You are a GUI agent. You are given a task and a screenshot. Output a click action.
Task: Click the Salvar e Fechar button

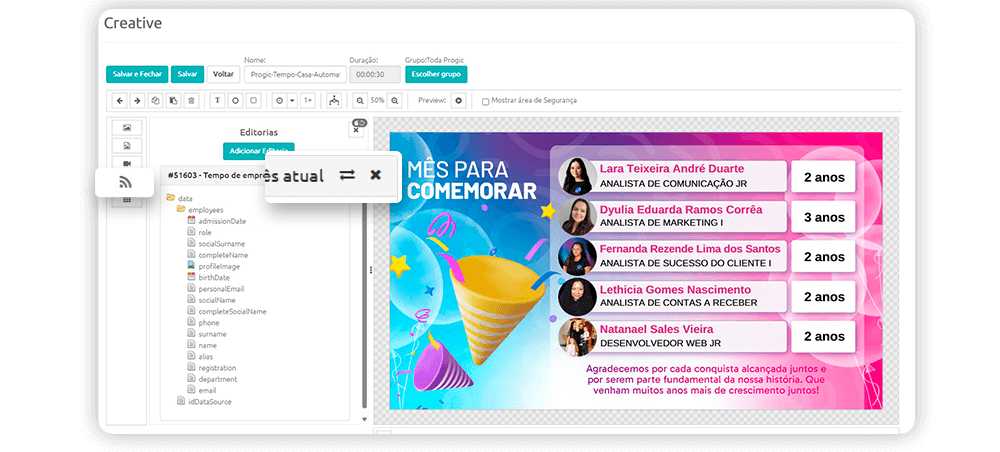(x=137, y=74)
